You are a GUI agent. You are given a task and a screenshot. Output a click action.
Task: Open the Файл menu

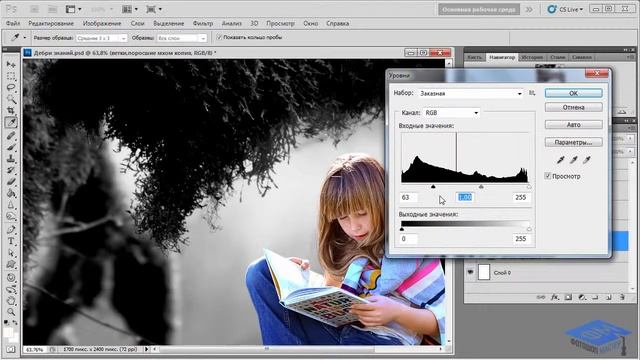click(13, 23)
